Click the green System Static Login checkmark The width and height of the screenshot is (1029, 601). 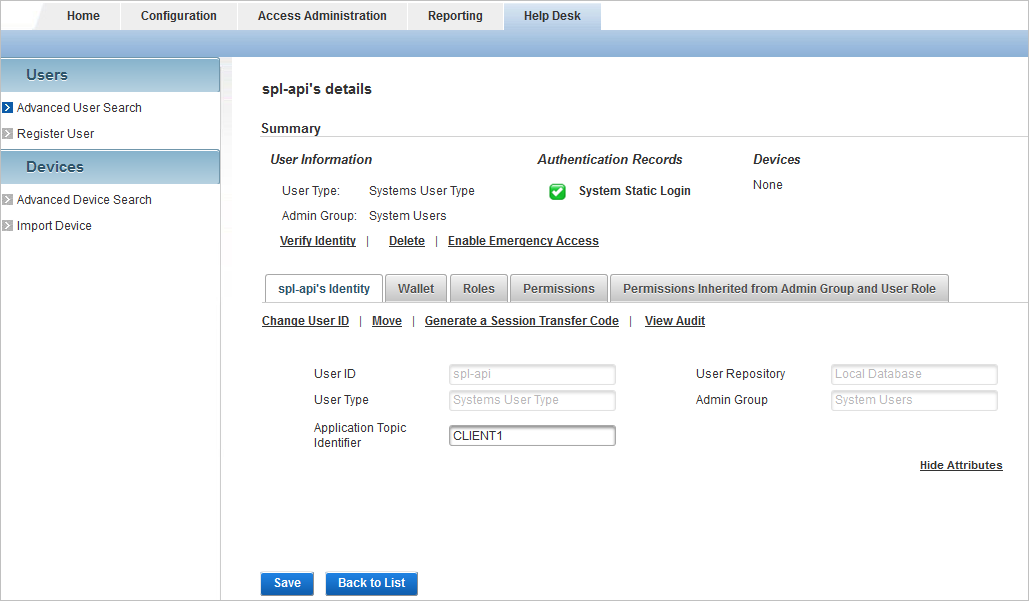[x=557, y=191]
